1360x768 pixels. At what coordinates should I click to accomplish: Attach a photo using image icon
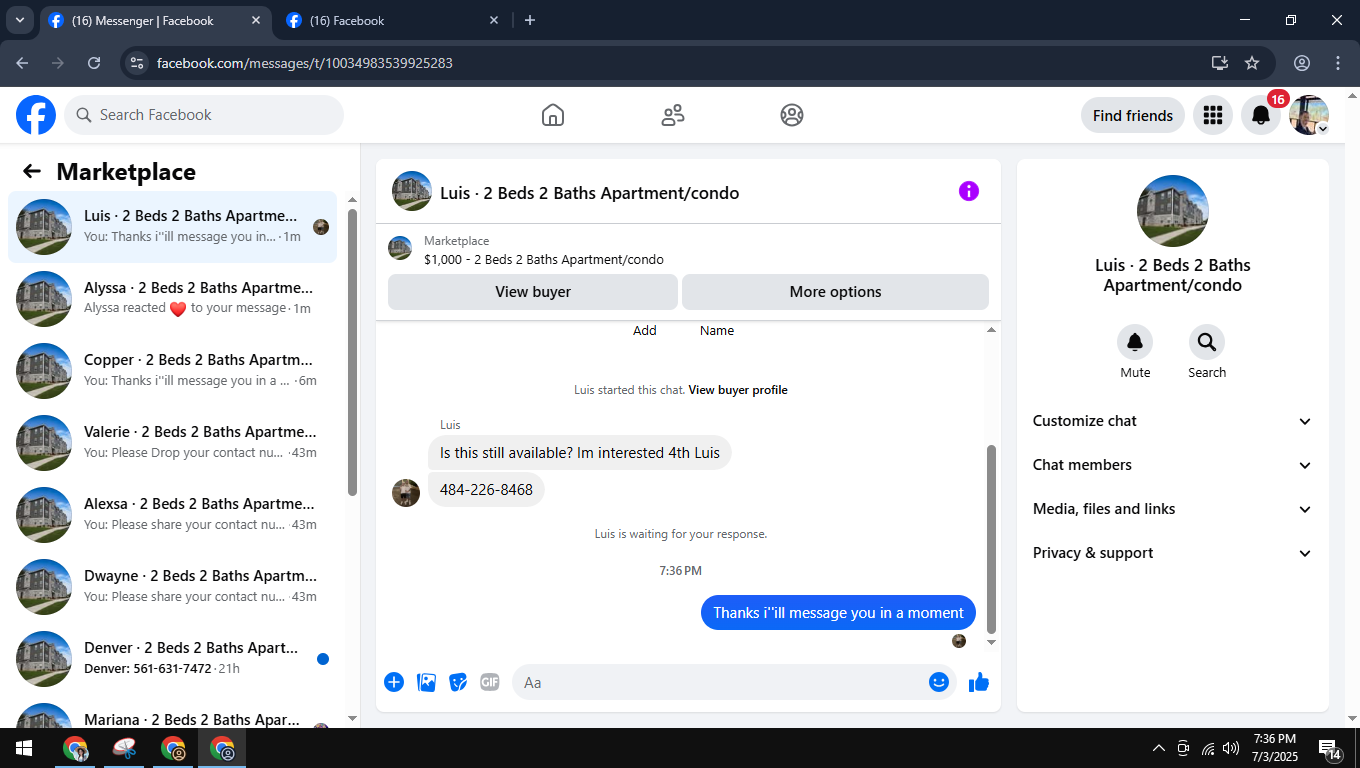426,682
